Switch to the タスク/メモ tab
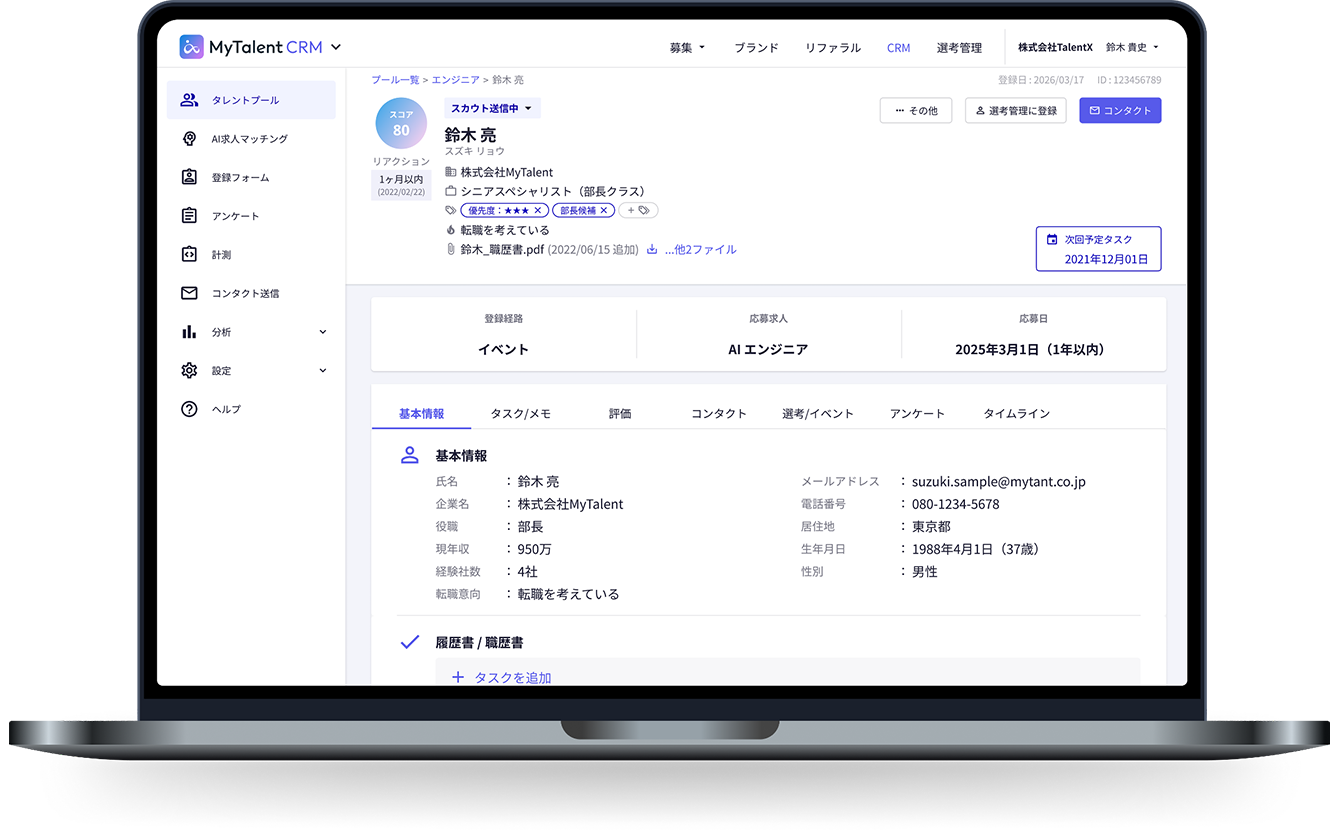This screenshot has width=1340, height=830. pyautogui.click(x=520, y=413)
